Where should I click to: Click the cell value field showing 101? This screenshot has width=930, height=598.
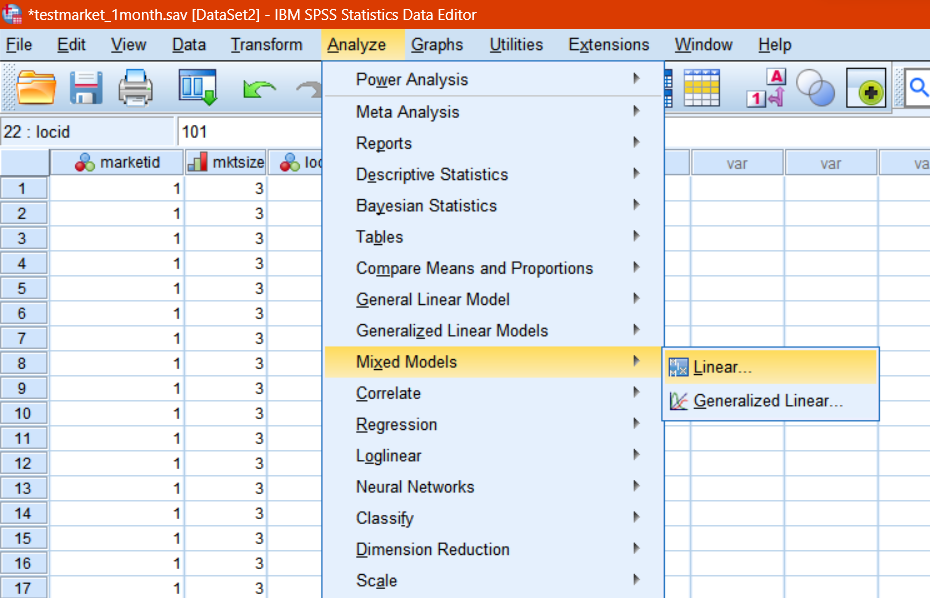pyautogui.click(x=249, y=132)
